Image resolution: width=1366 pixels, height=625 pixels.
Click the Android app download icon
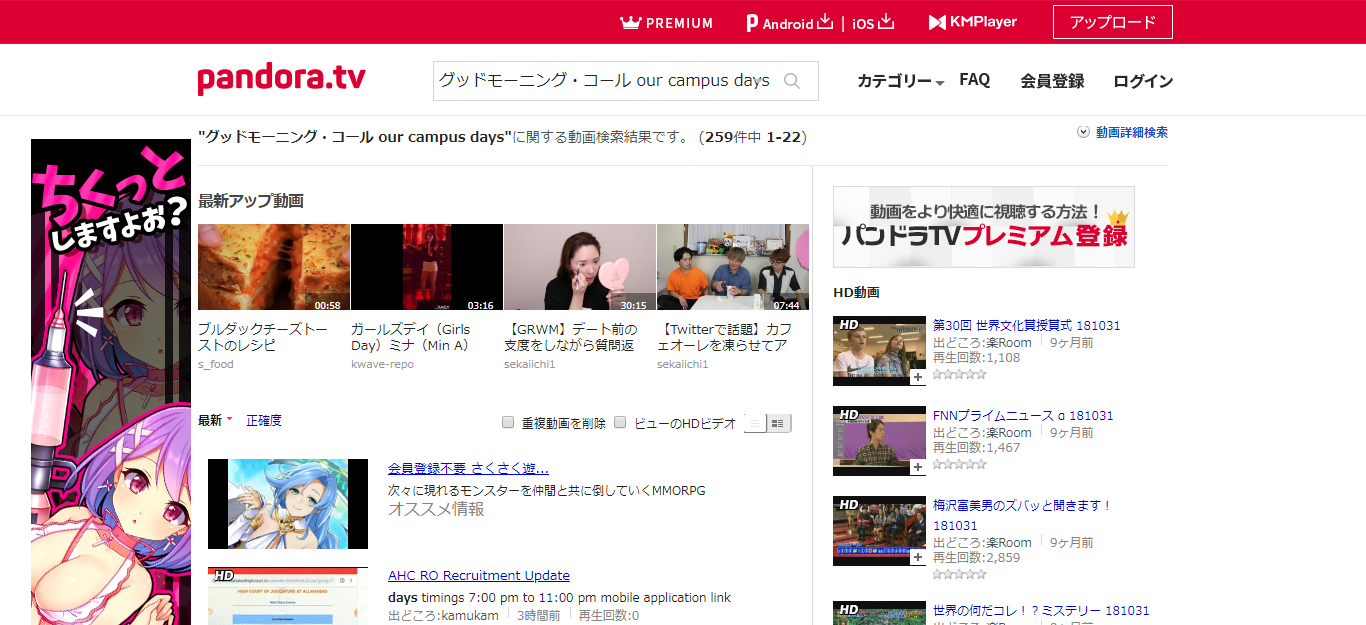tap(825, 22)
